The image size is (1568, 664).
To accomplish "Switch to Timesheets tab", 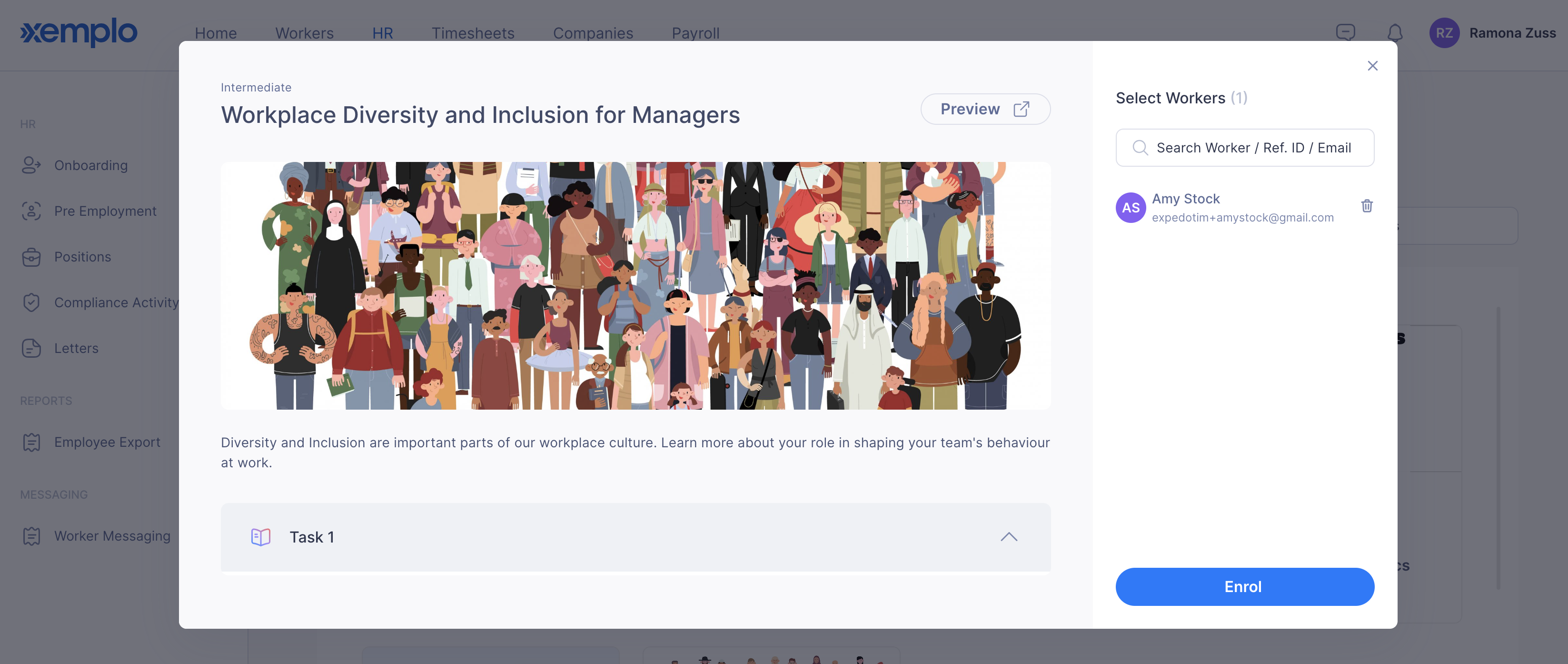I will tap(473, 33).
